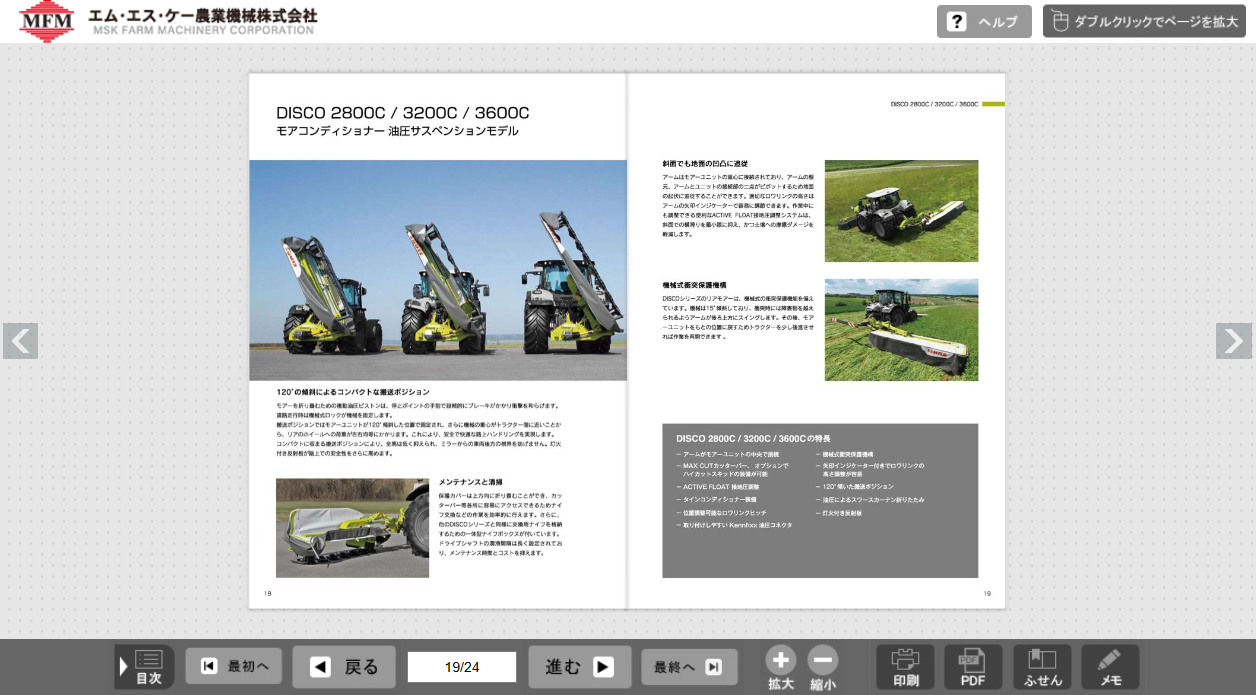Click the tractor mowing on slope photo
The width and height of the screenshot is (1256, 695).
pyautogui.click(x=901, y=211)
